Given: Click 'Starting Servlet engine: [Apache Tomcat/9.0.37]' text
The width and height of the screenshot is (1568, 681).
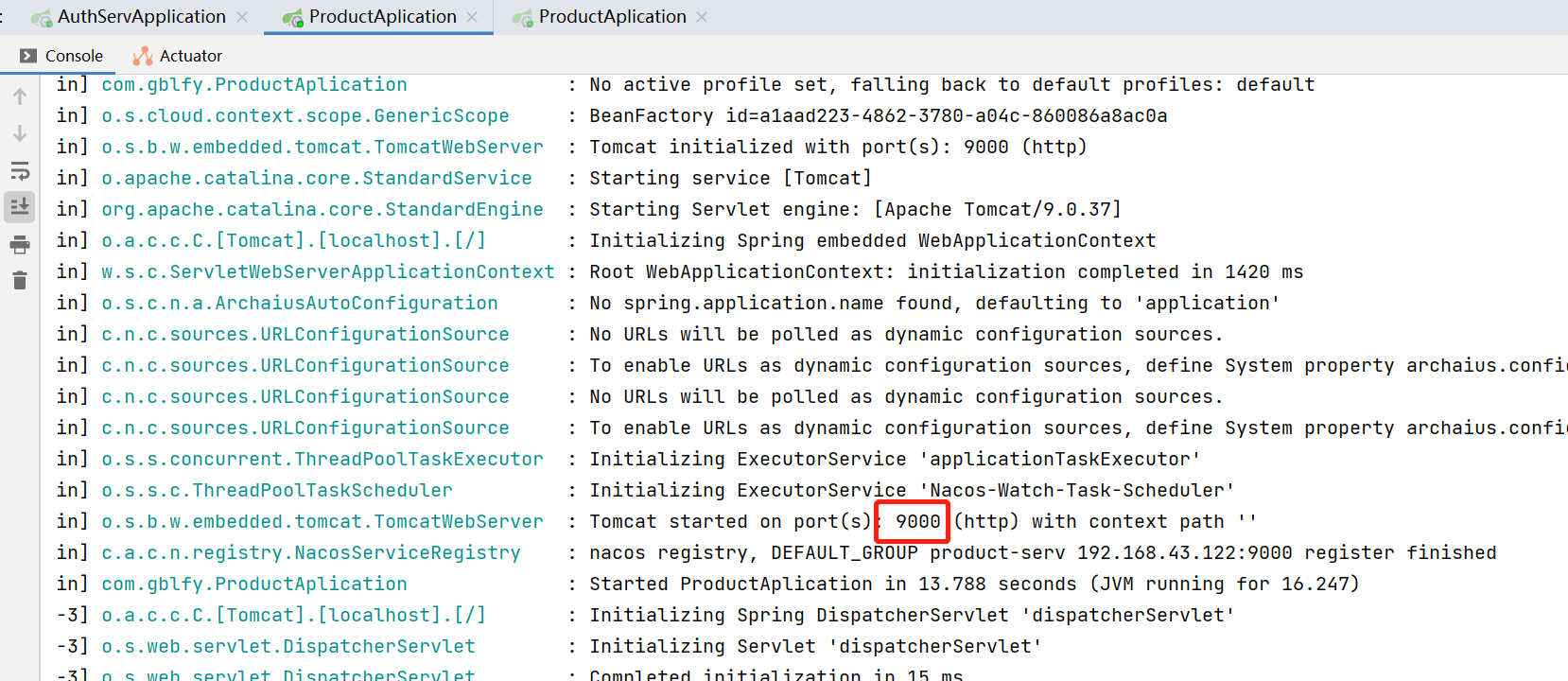Looking at the screenshot, I should (855, 209).
